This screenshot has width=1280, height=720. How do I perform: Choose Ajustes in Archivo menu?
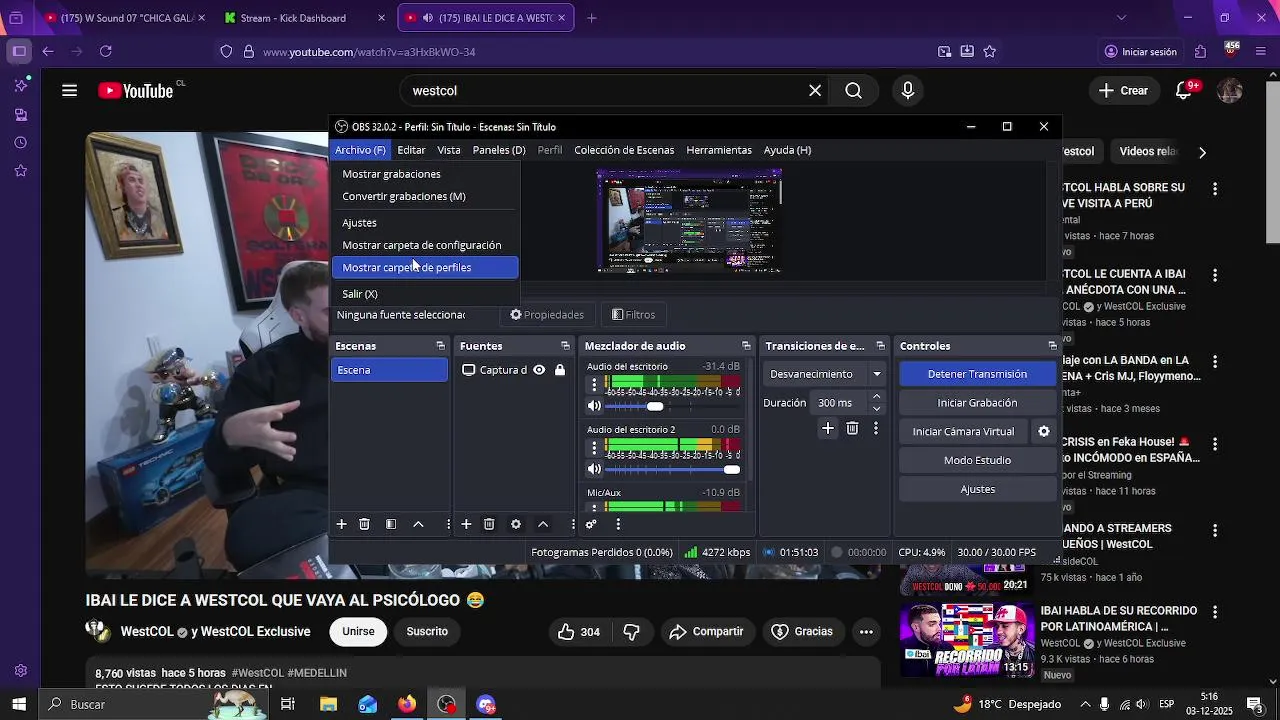click(x=425, y=223)
